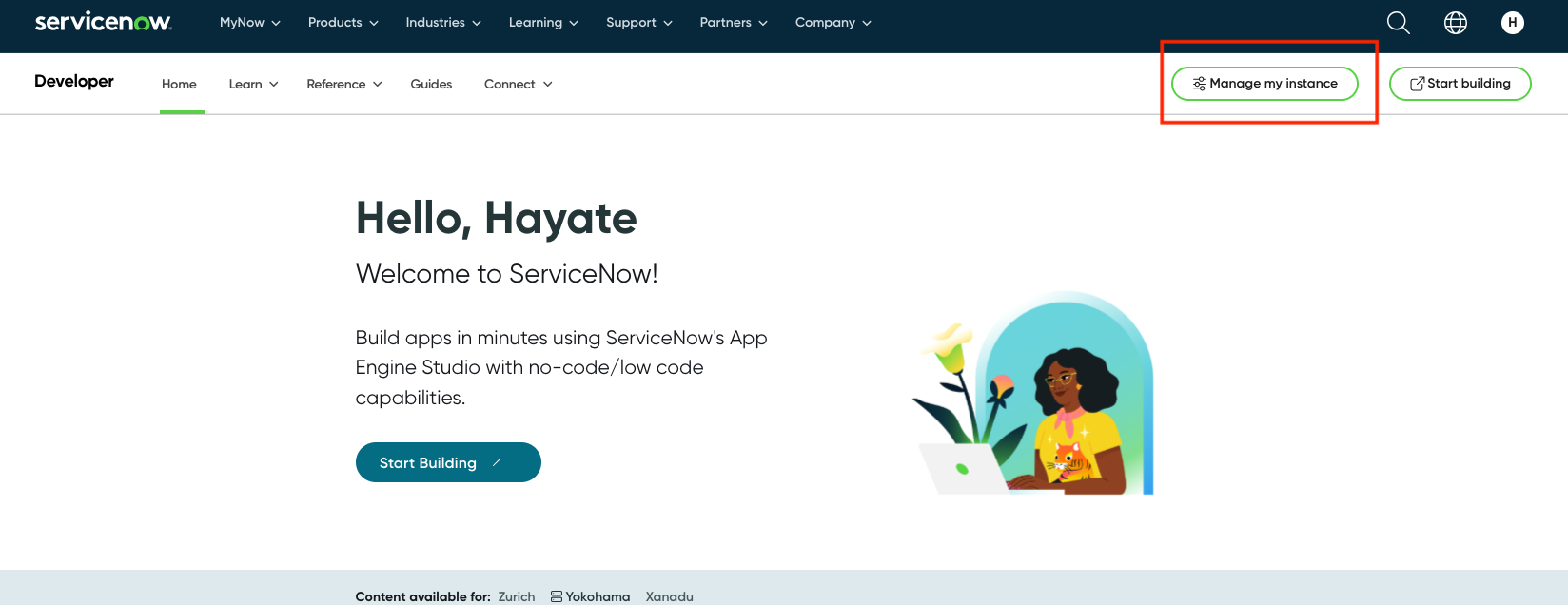Click external-link icon in Start building button

pyautogui.click(x=1417, y=84)
